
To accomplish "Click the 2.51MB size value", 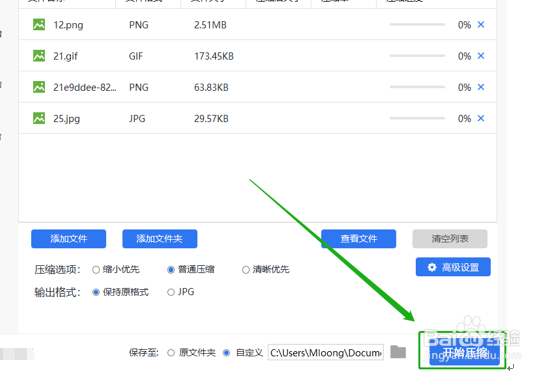I will [x=210, y=25].
